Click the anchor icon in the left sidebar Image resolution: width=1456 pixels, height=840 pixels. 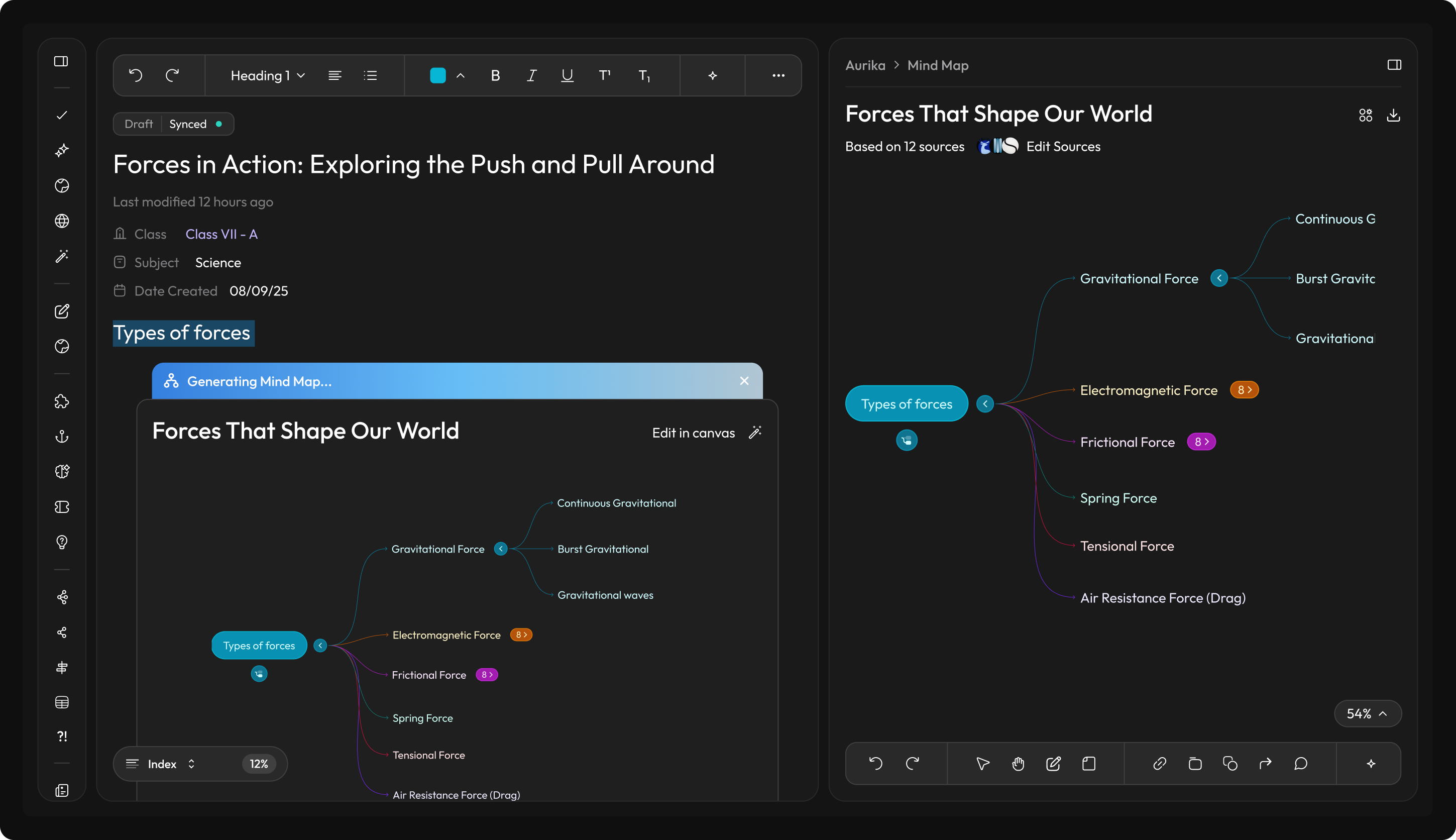click(62, 437)
